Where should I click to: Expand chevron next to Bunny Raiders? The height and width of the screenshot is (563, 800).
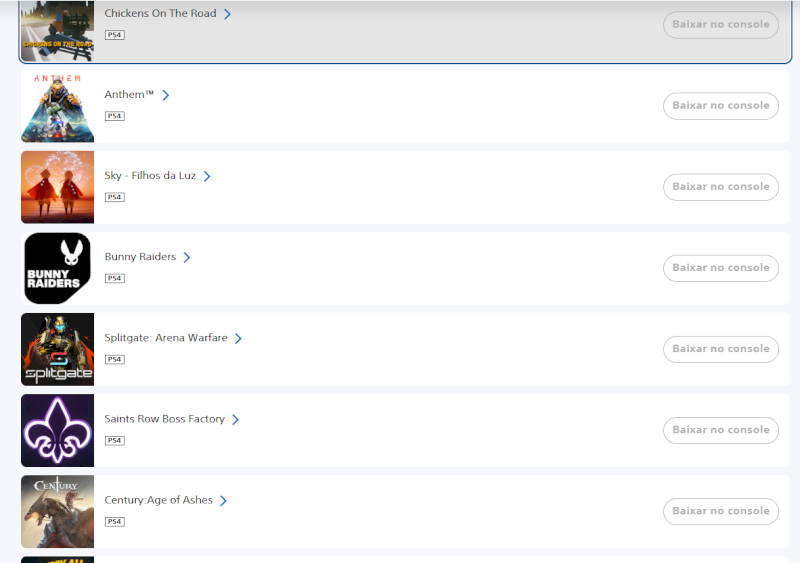tap(187, 257)
